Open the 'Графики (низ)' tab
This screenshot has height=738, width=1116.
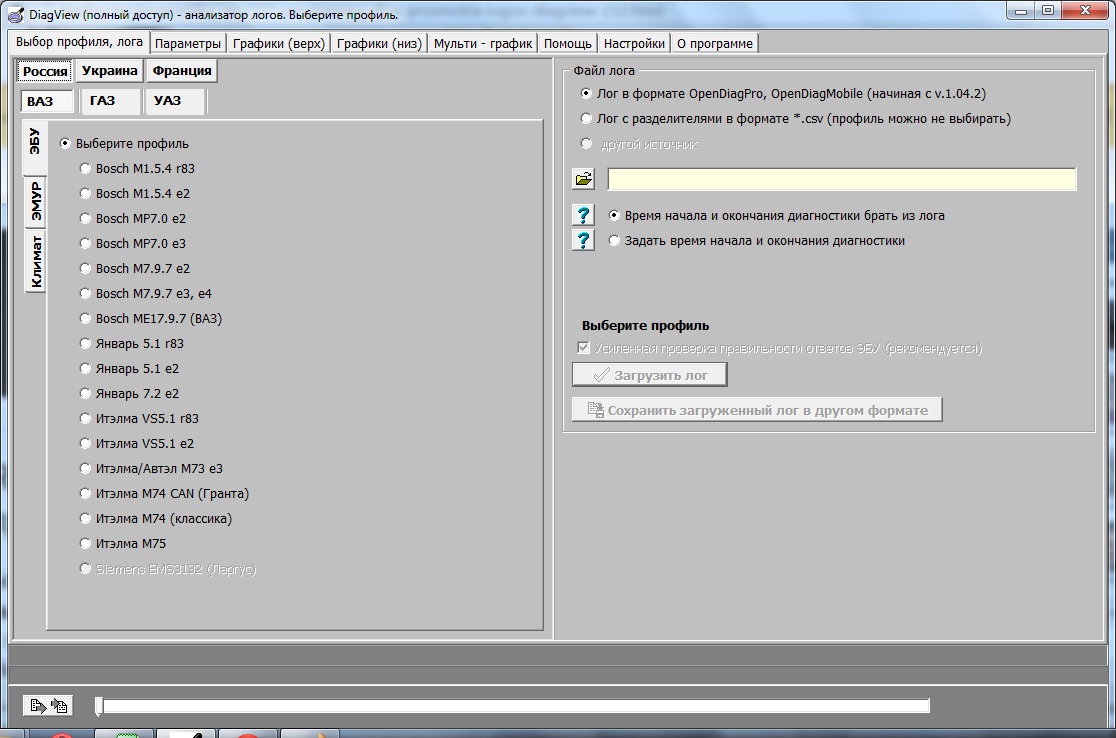point(379,43)
